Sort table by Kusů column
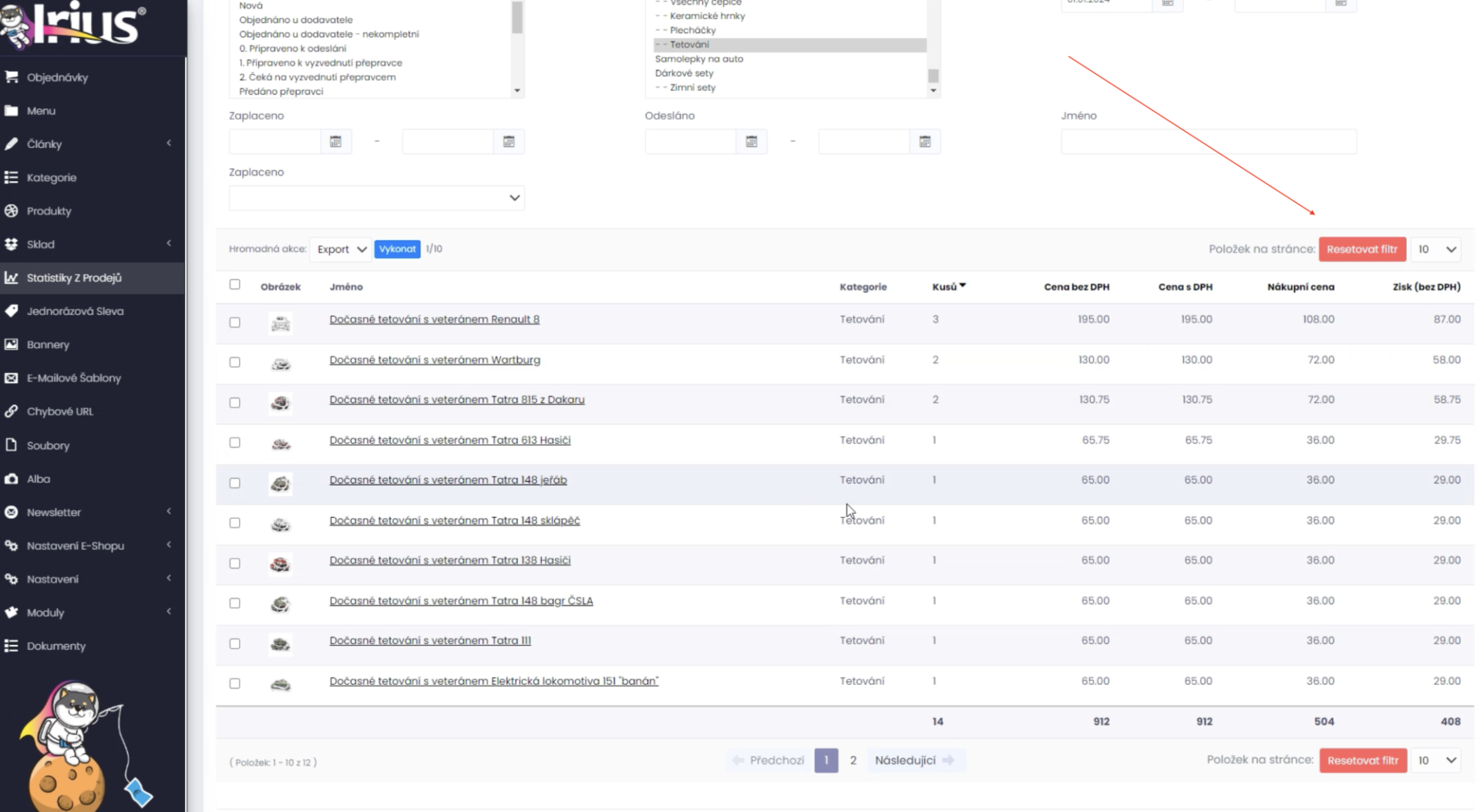Image resolution: width=1480 pixels, height=812 pixels. [x=948, y=287]
